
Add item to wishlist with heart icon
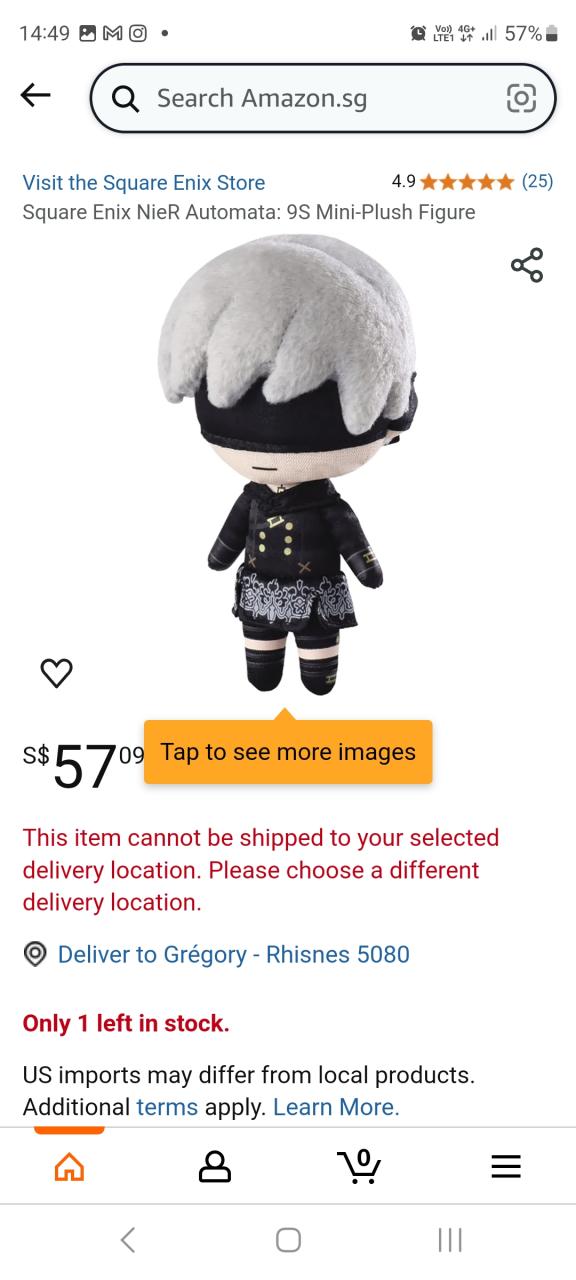tap(56, 673)
